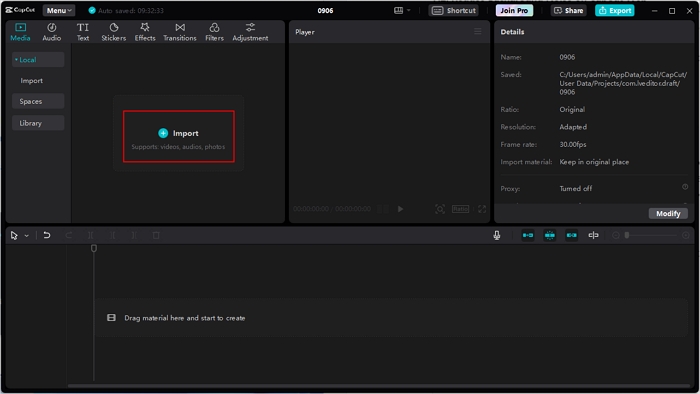Viewport: 700px width, 394px height.
Task: Select Spaces in media sidebar
Action: pyautogui.click(x=38, y=101)
